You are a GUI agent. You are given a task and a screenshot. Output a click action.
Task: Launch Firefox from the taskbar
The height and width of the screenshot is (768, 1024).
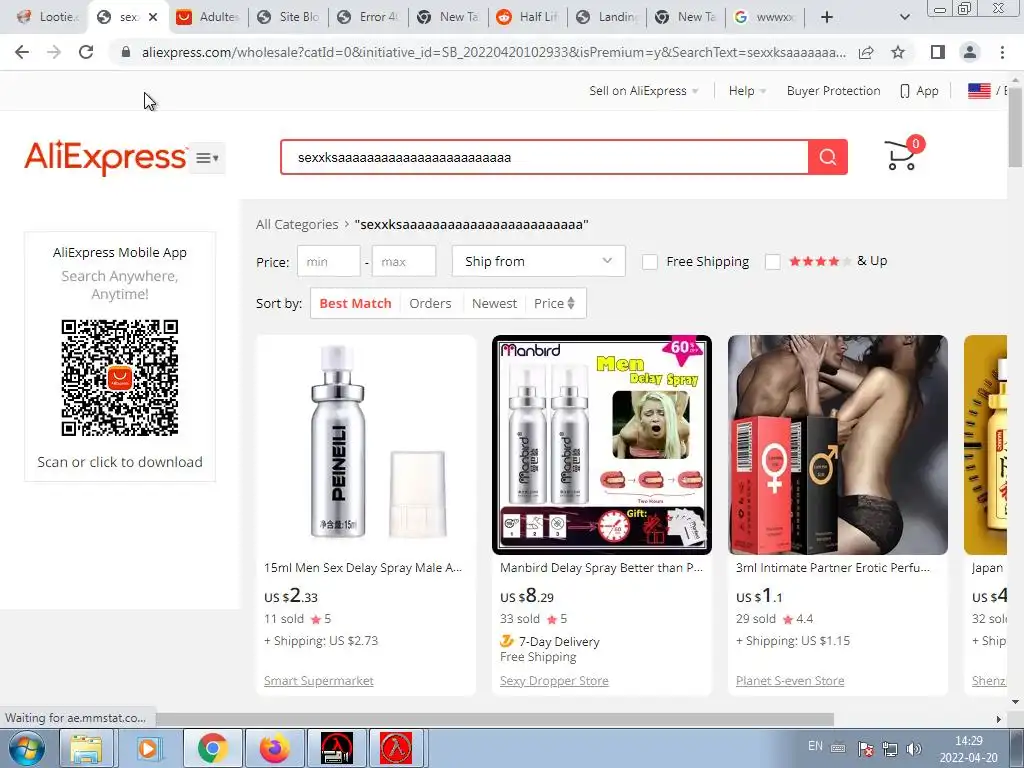[274, 748]
